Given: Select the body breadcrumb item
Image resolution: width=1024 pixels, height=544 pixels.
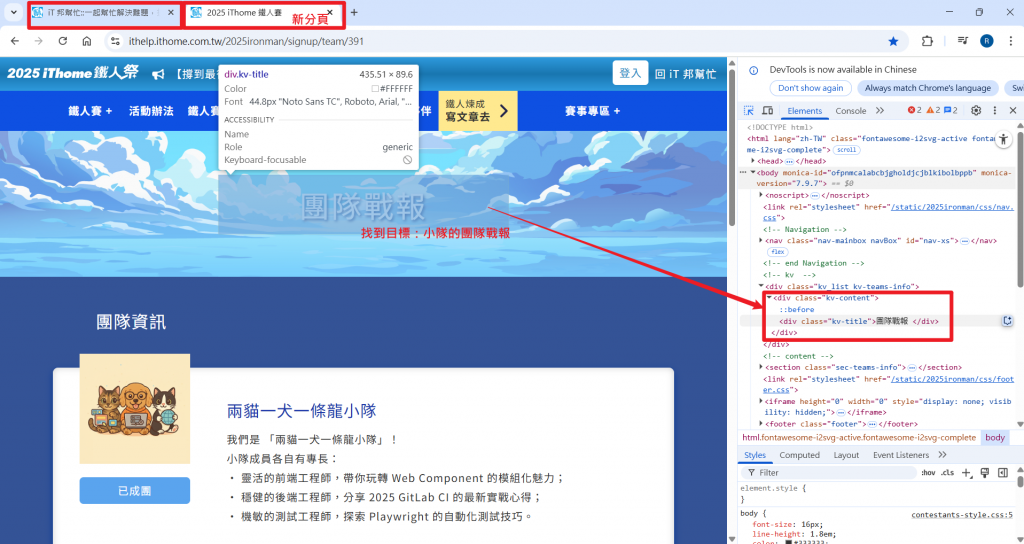Looking at the screenshot, I should tap(995, 438).
